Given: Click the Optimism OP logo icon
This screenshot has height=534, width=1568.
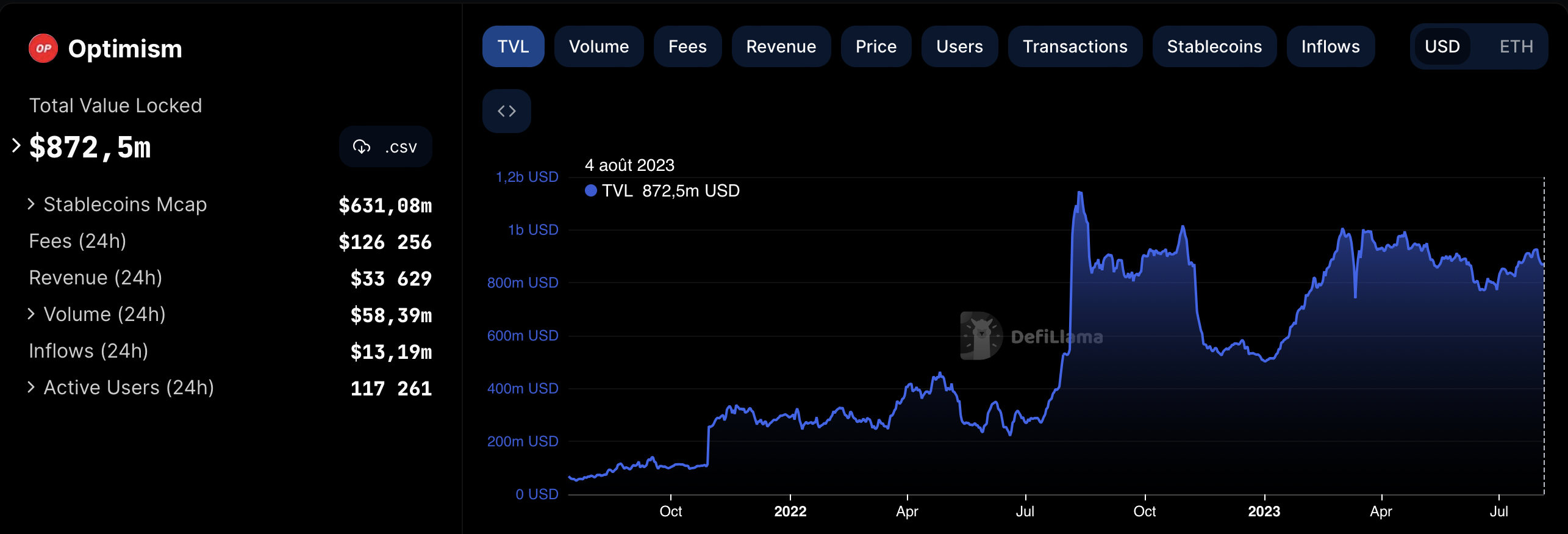Looking at the screenshot, I should pos(43,49).
